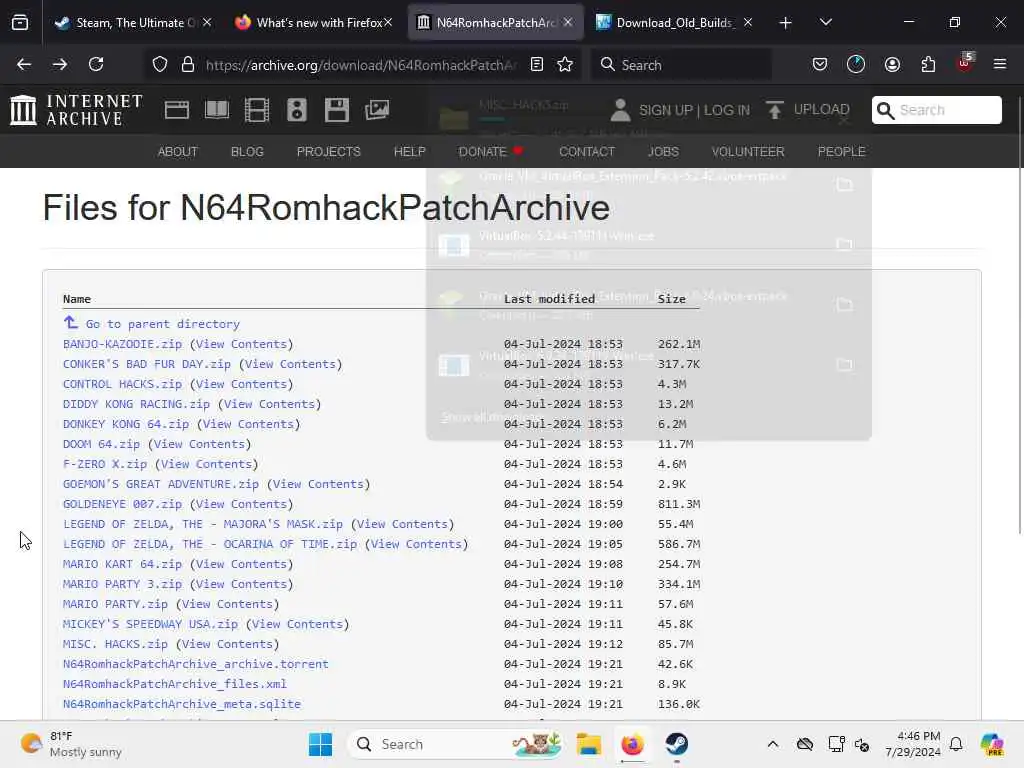Open the Windows Start button
1024x768 pixels.
[x=320, y=744]
